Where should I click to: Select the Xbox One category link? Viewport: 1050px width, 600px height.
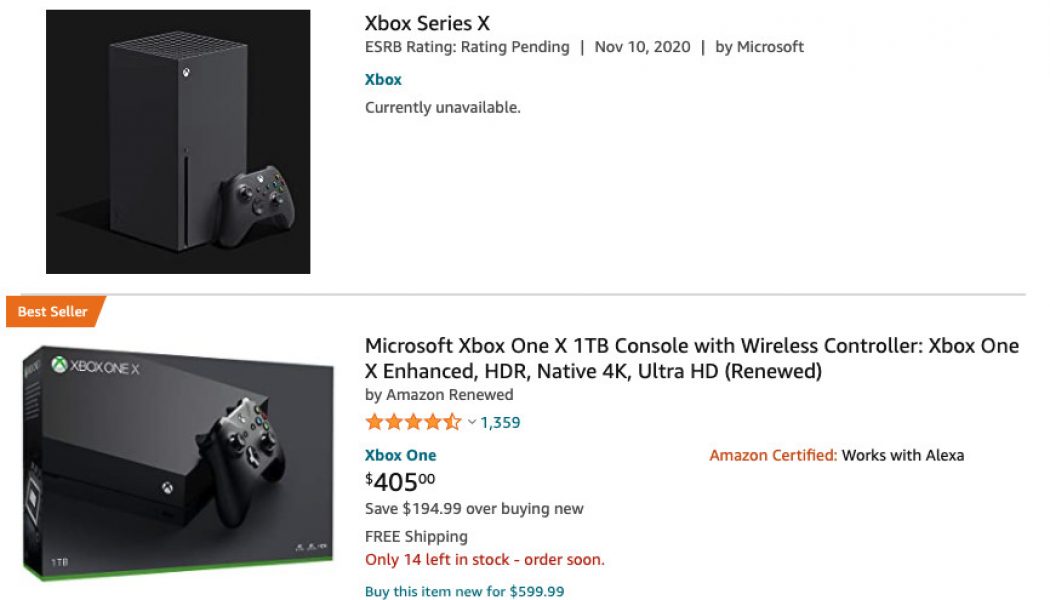tap(400, 454)
